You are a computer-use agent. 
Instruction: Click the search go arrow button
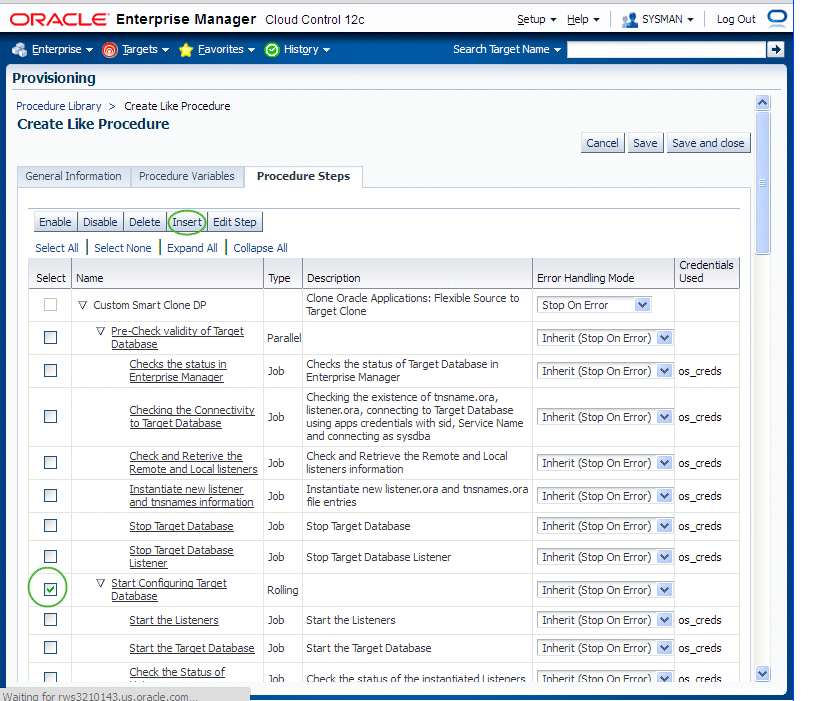point(775,49)
